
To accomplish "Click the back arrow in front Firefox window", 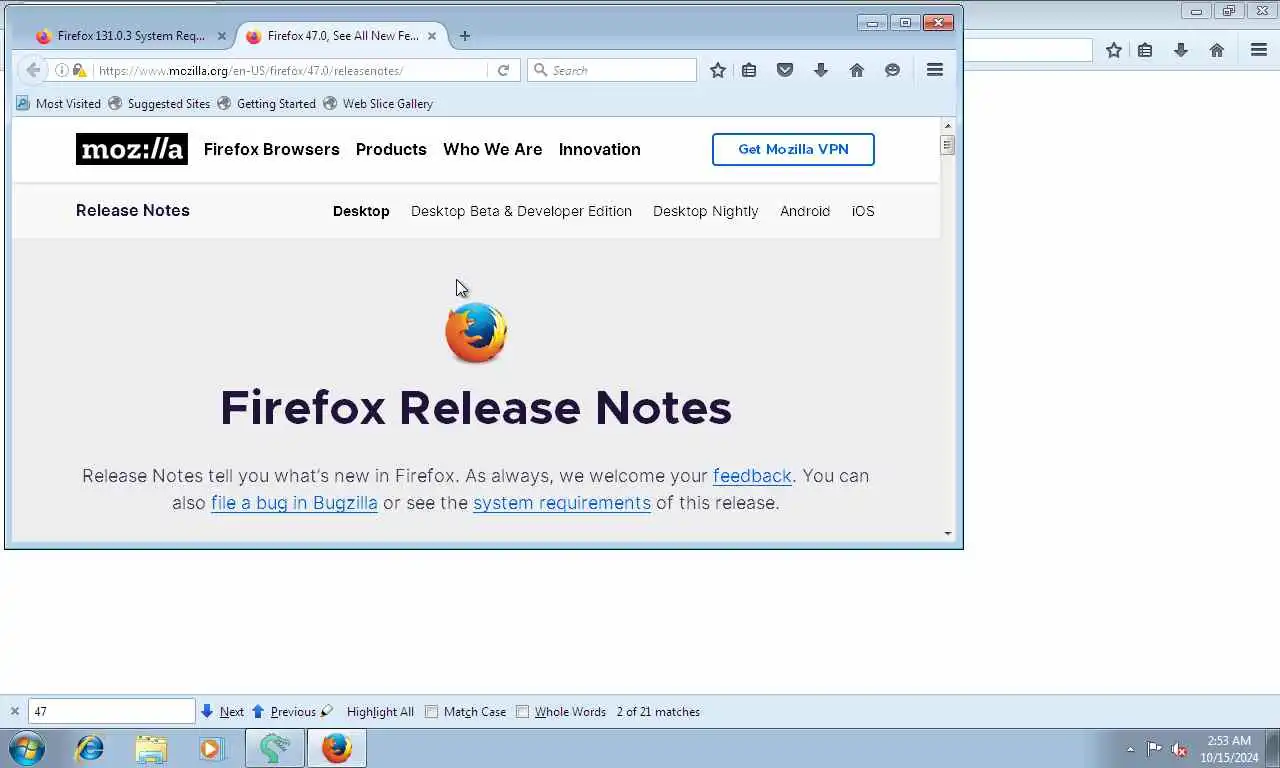I will click(33, 70).
